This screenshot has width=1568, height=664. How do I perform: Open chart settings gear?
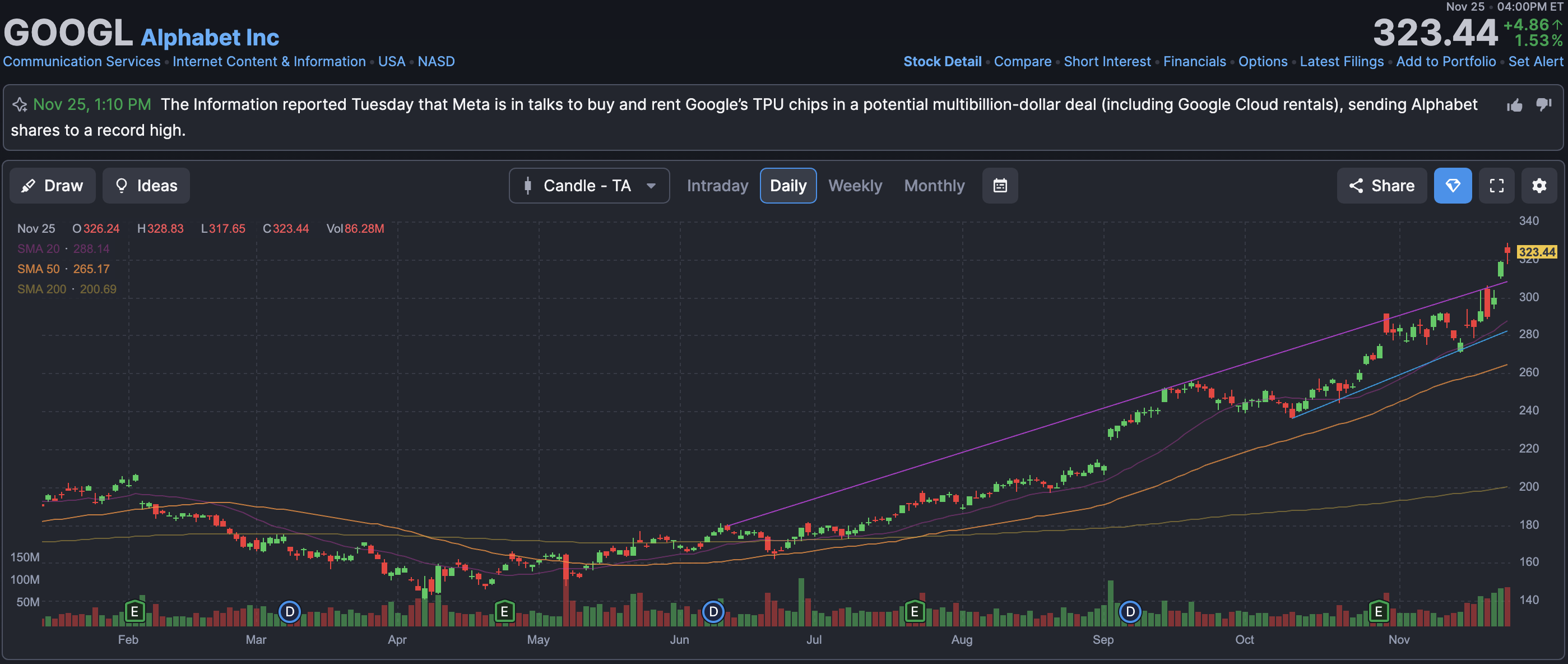coord(1539,186)
